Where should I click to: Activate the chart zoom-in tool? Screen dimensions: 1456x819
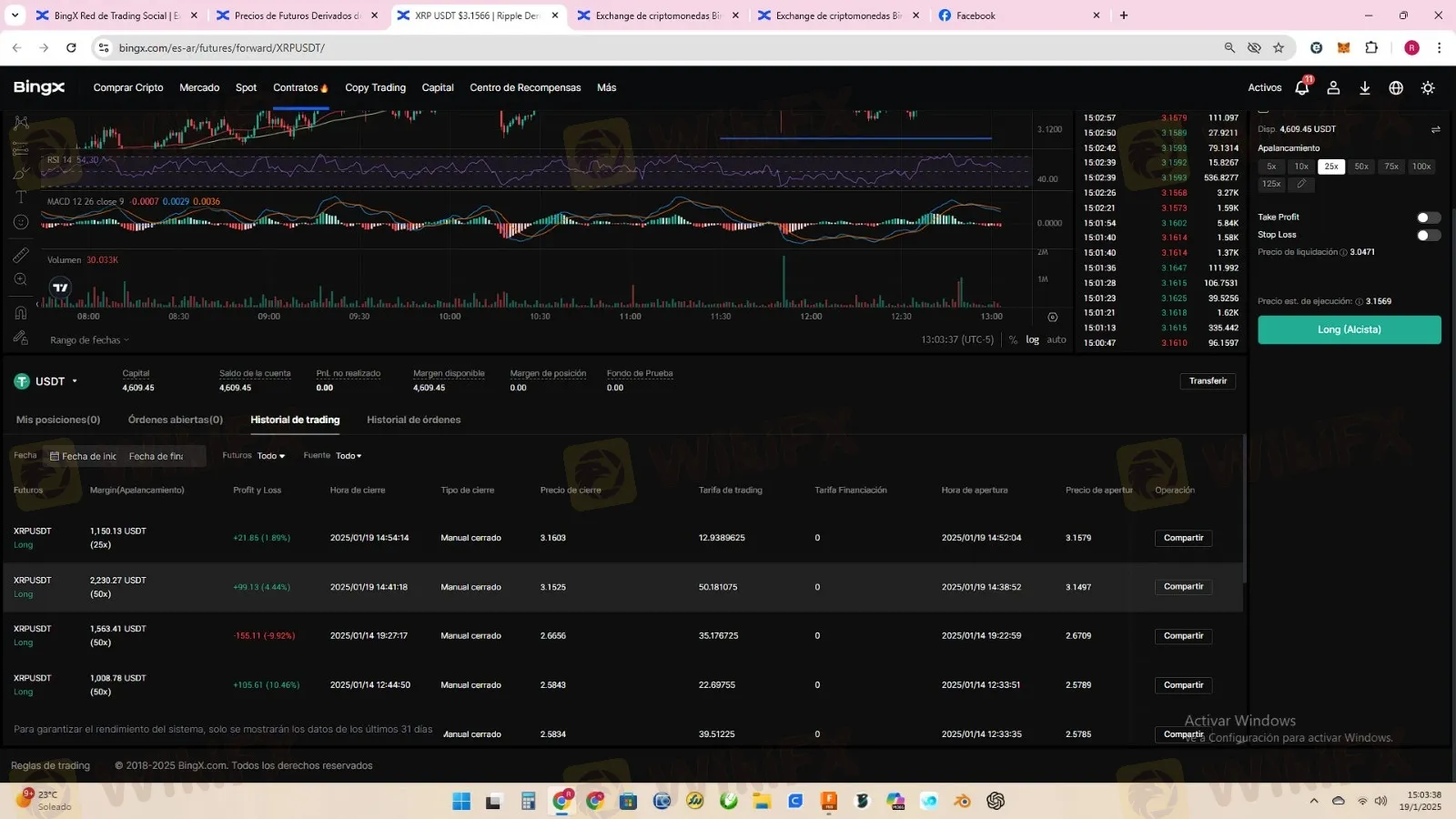coord(21,279)
